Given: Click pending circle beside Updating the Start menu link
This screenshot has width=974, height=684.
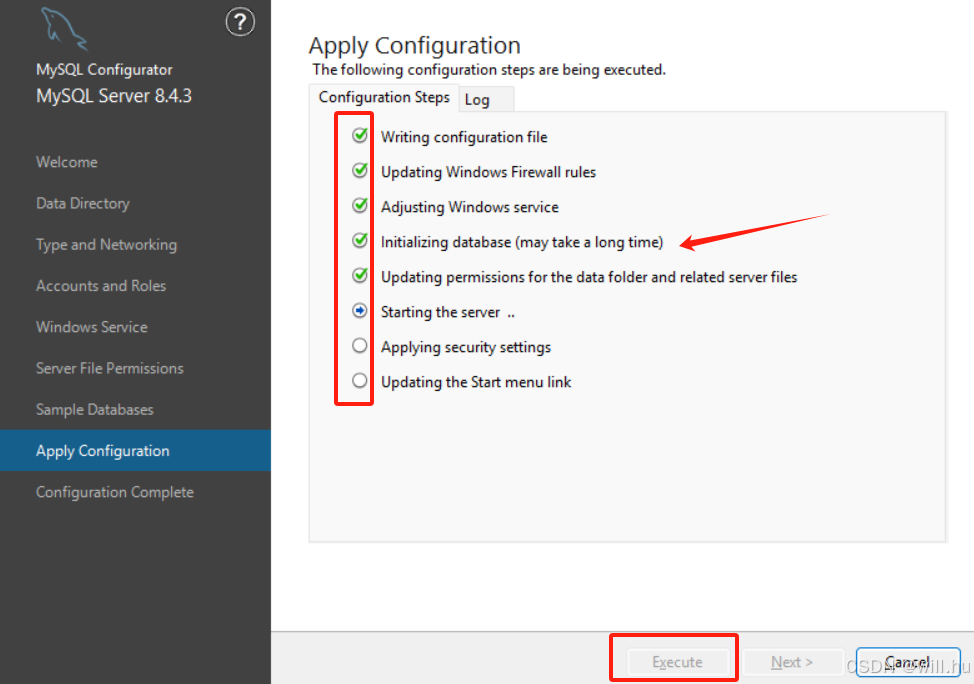Looking at the screenshot, I should coord(360,380).
